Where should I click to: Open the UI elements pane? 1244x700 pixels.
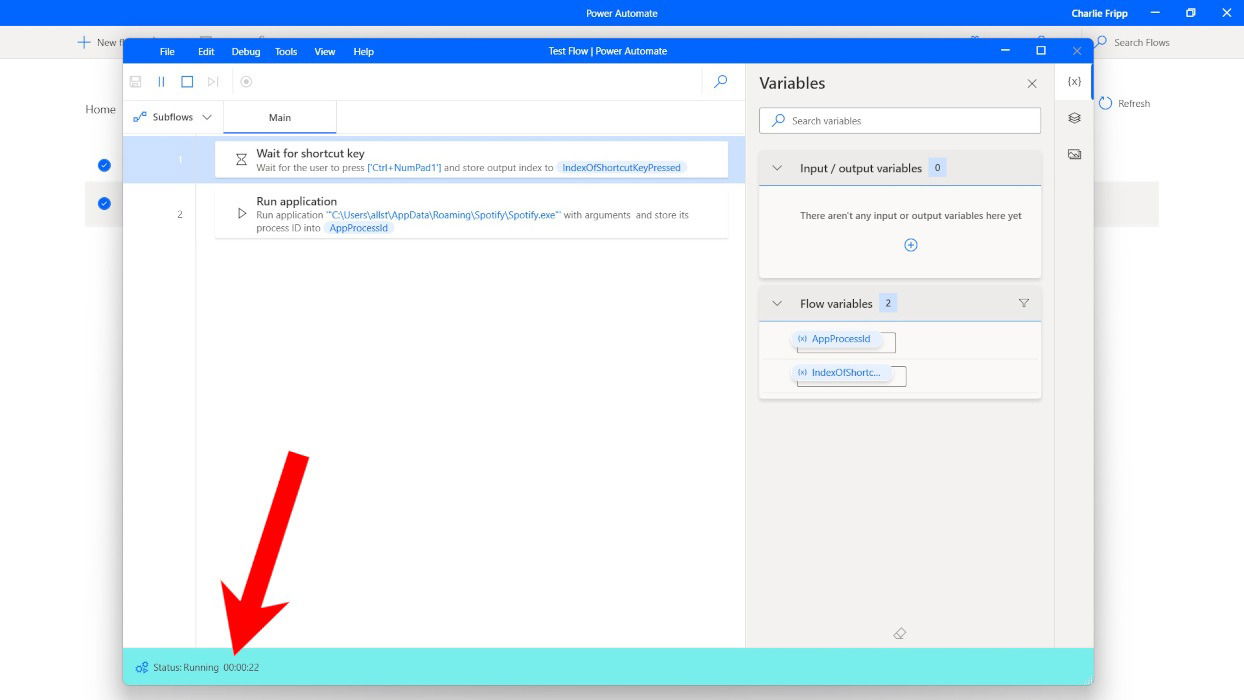point(1073,117)
